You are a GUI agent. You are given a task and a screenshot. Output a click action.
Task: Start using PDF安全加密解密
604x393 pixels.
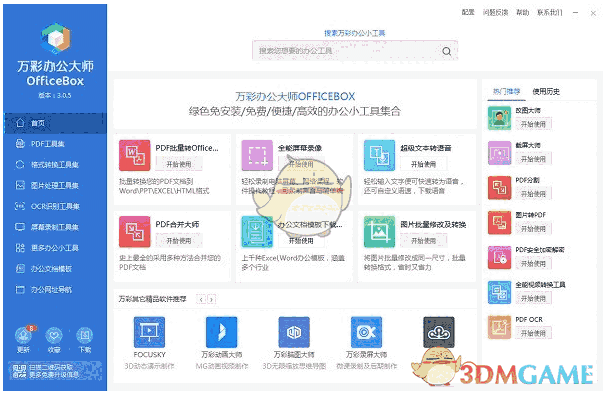coord(534,264)
